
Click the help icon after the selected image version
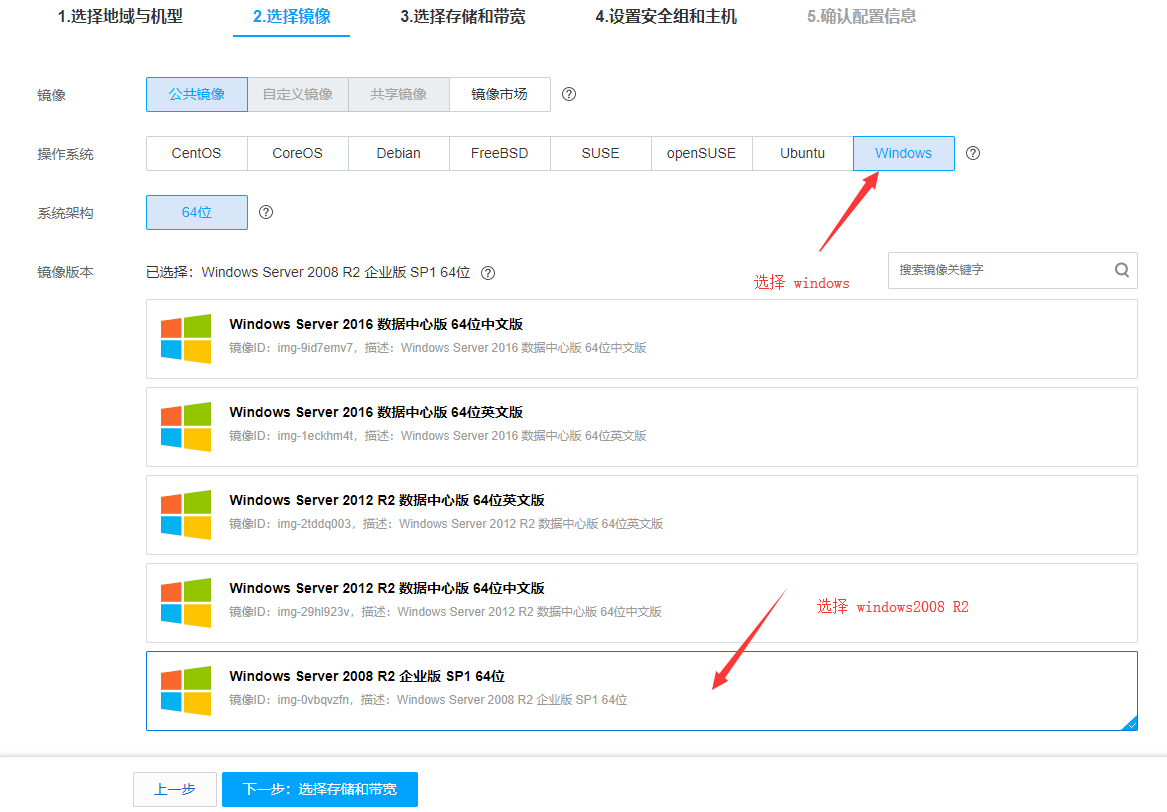tap(487, 273)
